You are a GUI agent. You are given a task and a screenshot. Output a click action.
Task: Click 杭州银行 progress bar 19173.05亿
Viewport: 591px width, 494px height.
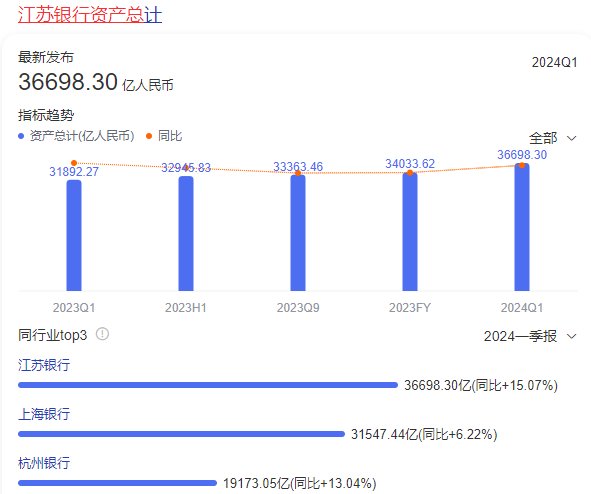117,483
